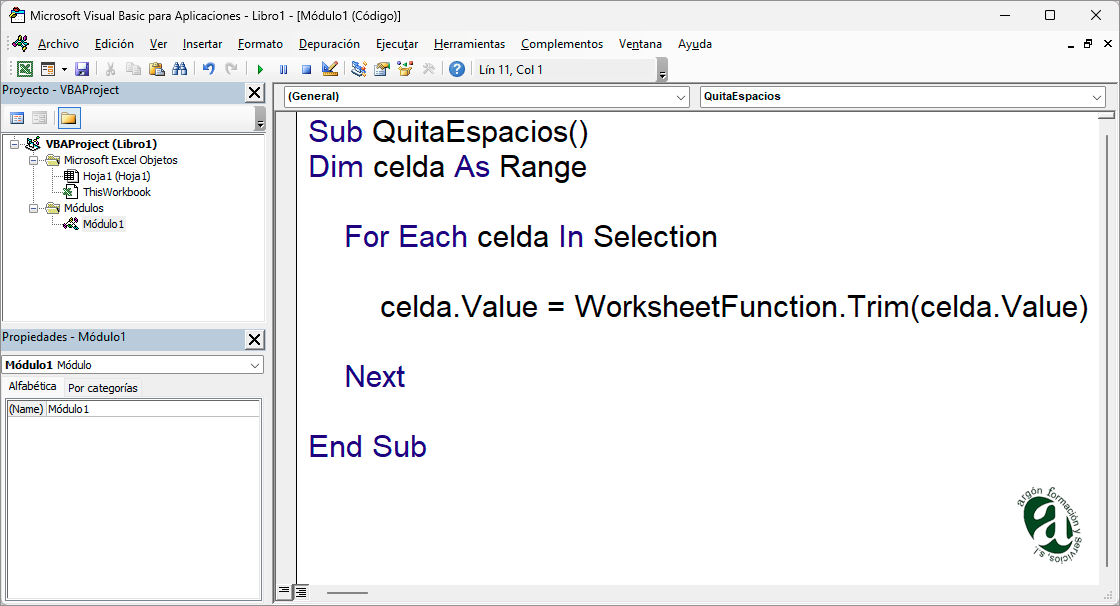Click the View Code icon in project panel
1120x606 pixels.
click(17, 118)
